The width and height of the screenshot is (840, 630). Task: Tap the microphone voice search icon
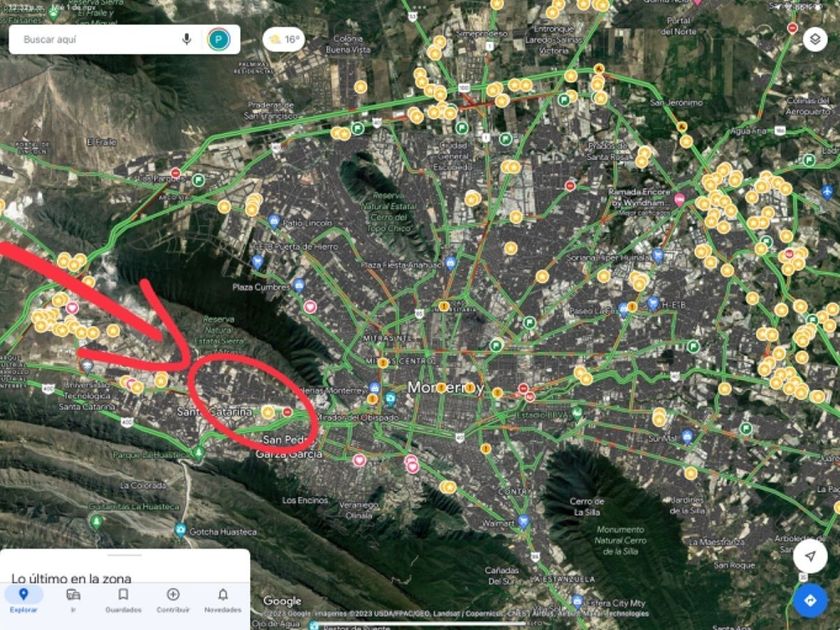click(x=186, y=39)
